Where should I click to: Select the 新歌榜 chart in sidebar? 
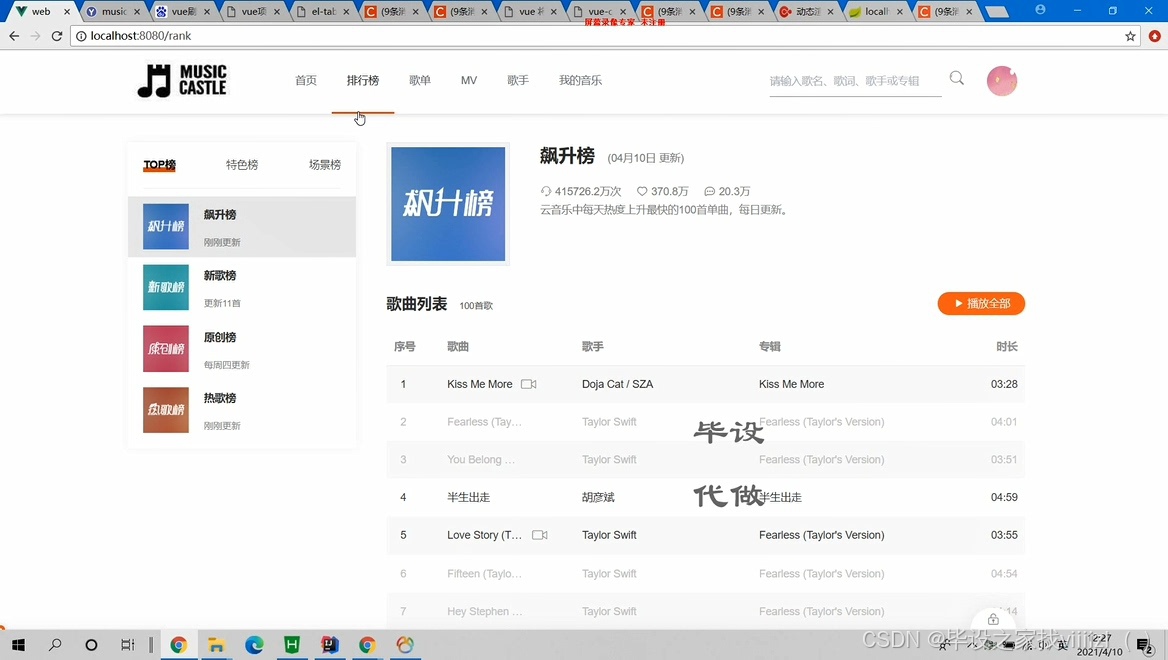tap(242, 288)
